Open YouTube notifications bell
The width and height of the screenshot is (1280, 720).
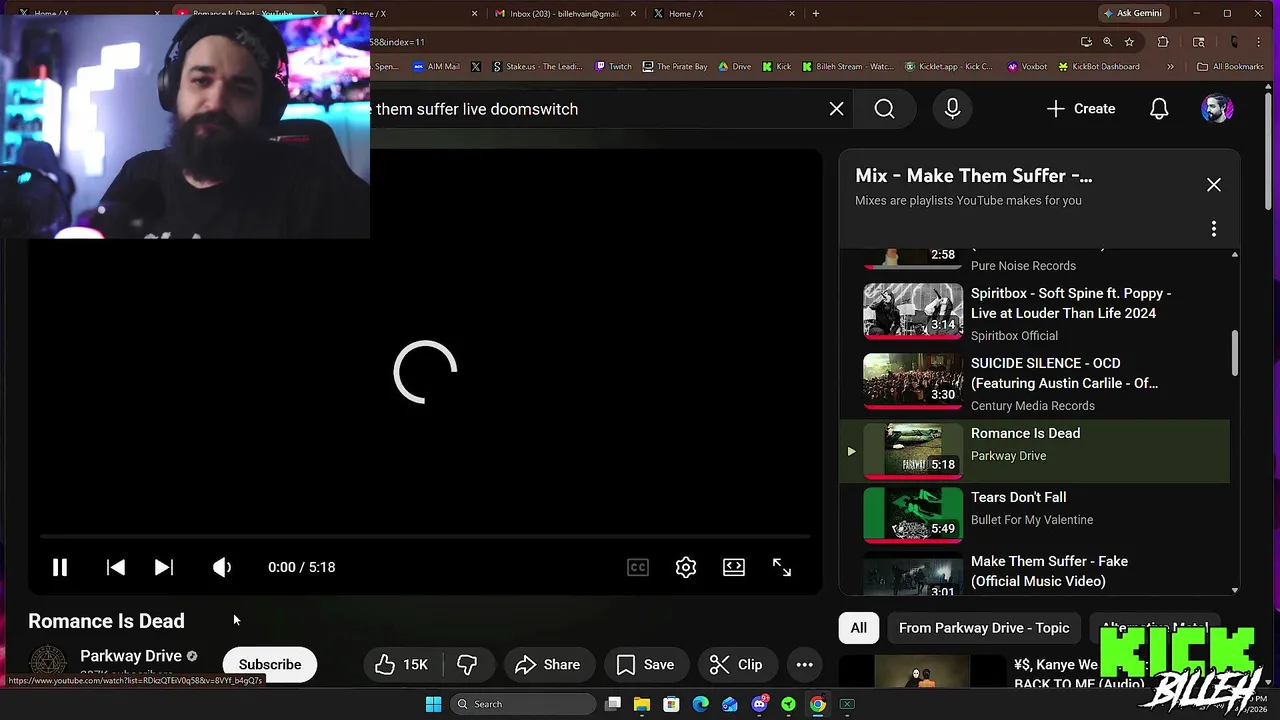(x=1159, y=109)
